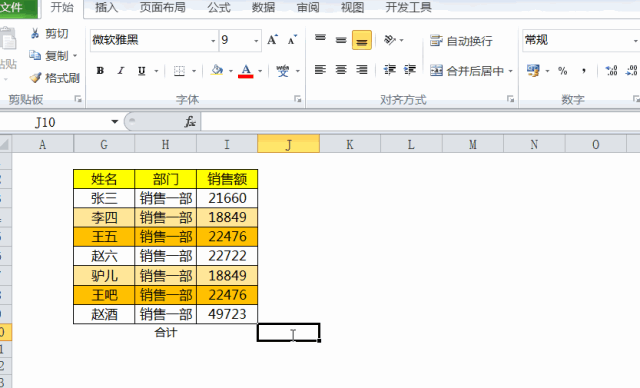Select column K header
The image size is (640, 388).
[x=350, y=144]
